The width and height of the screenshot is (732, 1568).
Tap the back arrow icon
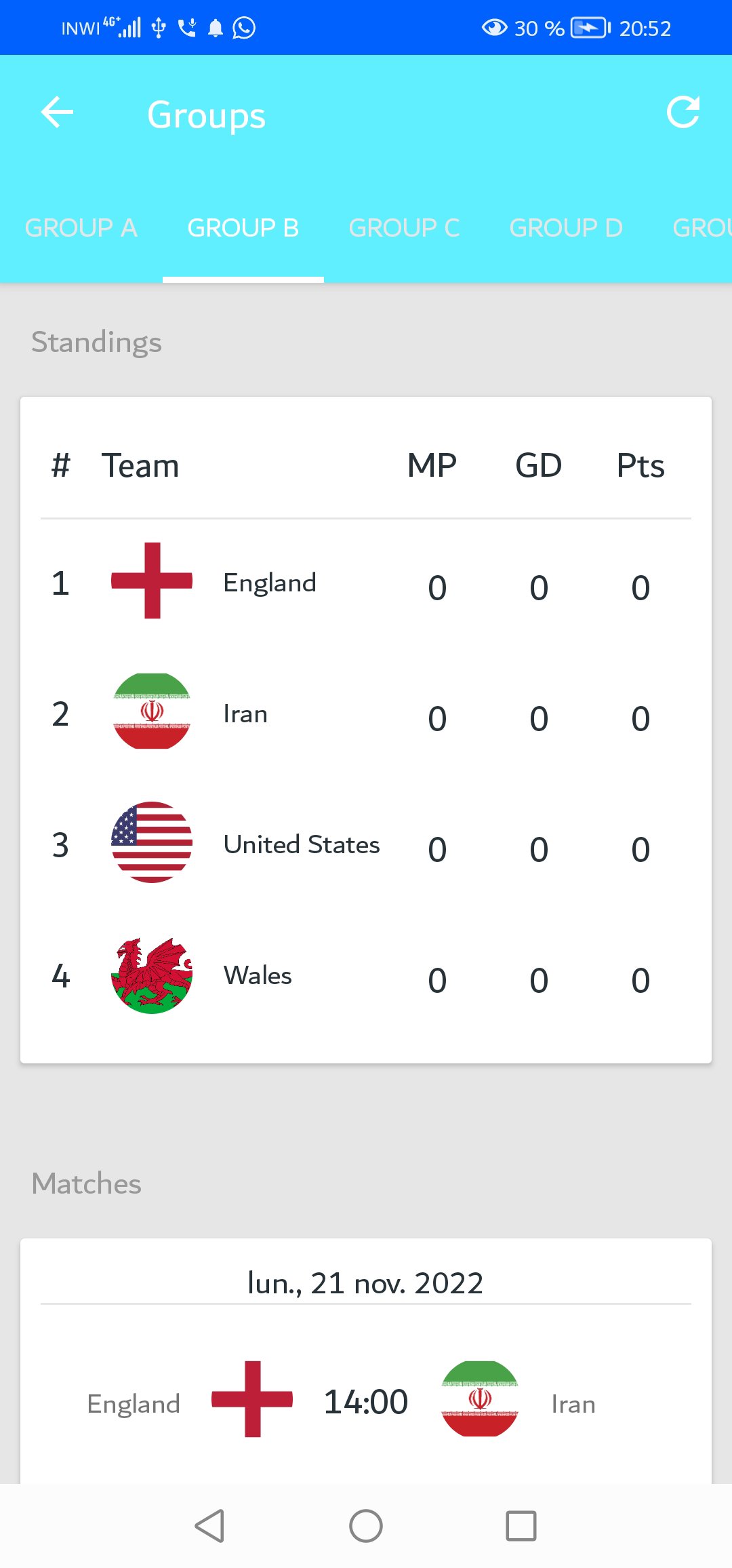(x=57, y=113)
